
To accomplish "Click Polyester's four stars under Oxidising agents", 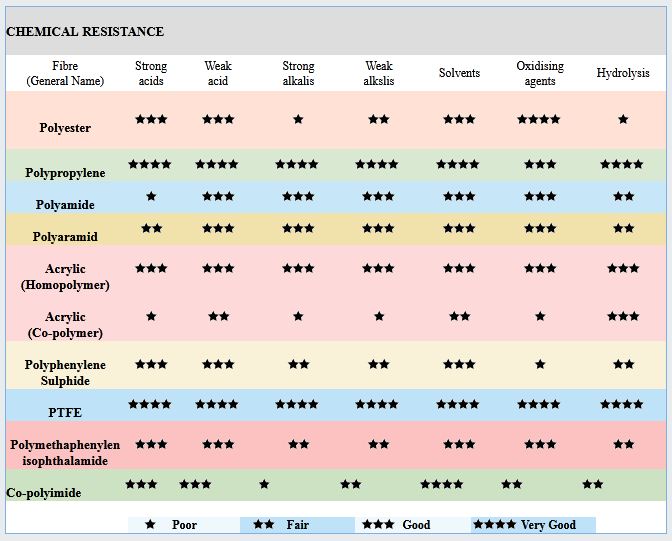I will coord(539,120).
